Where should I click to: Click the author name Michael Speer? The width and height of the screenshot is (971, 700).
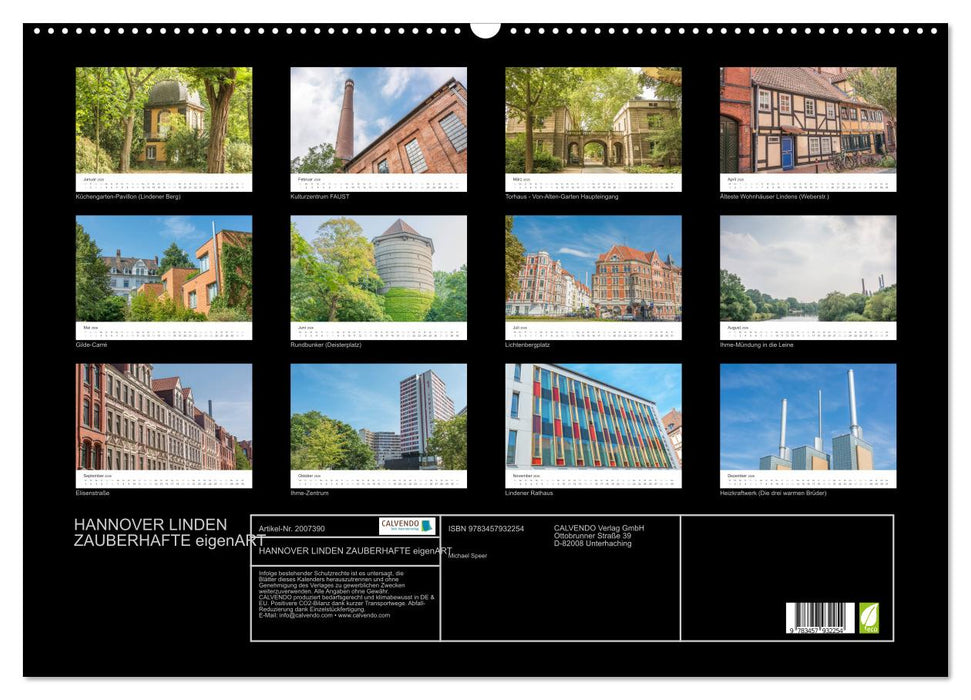(x=469, y=556)
